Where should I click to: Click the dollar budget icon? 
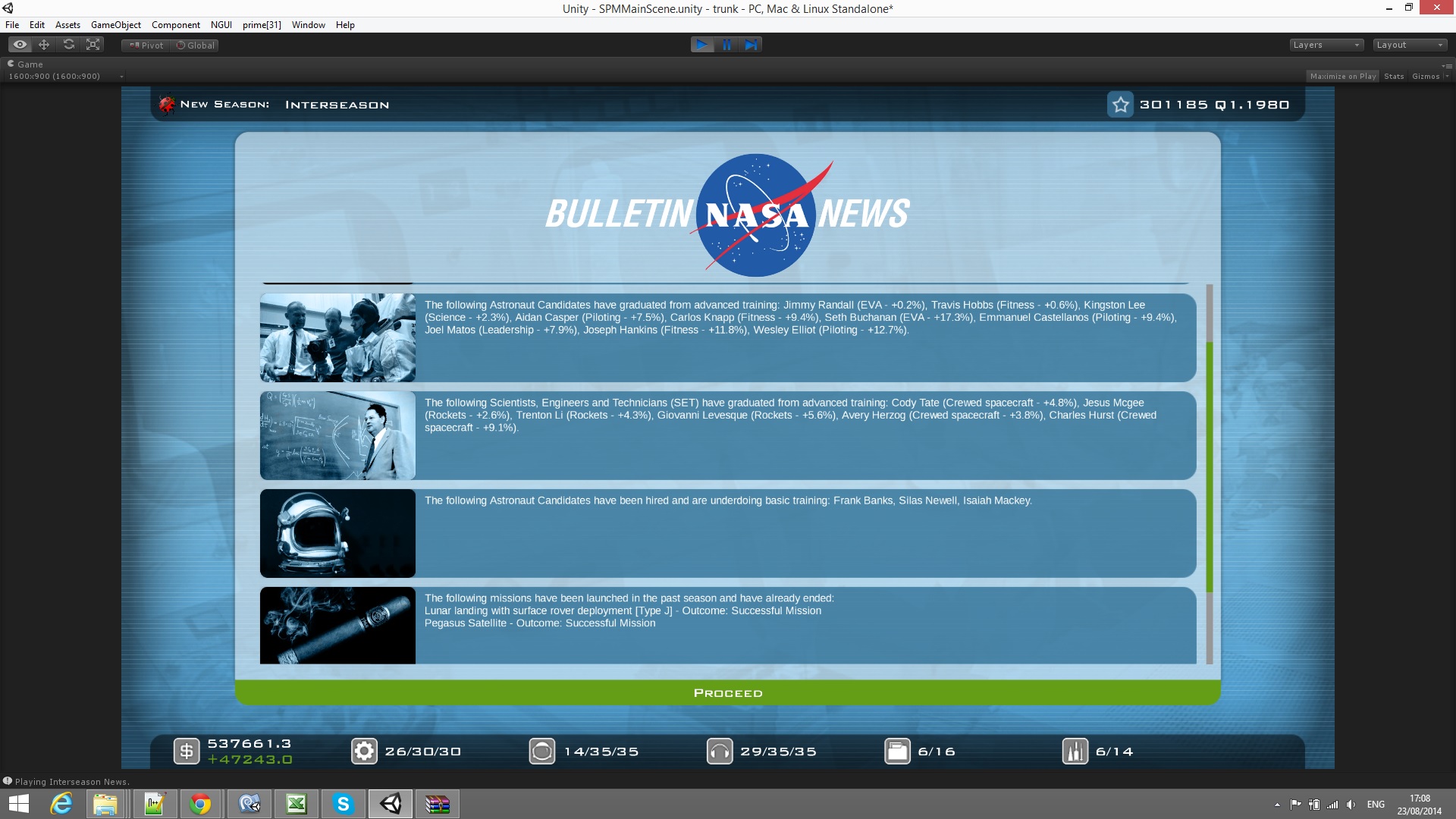[187, 752]
